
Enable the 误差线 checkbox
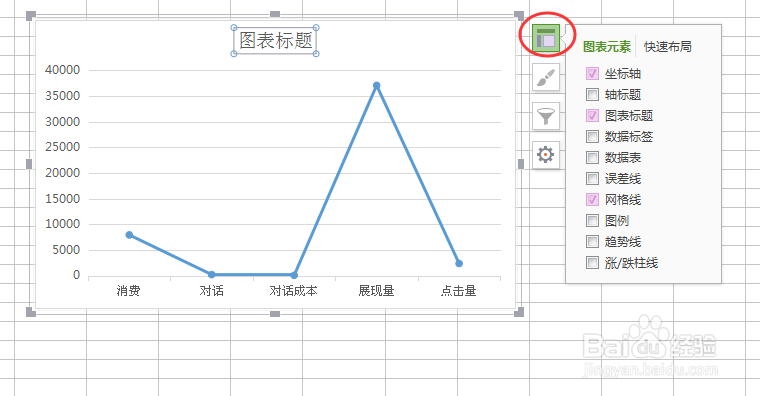pos(592,178)
